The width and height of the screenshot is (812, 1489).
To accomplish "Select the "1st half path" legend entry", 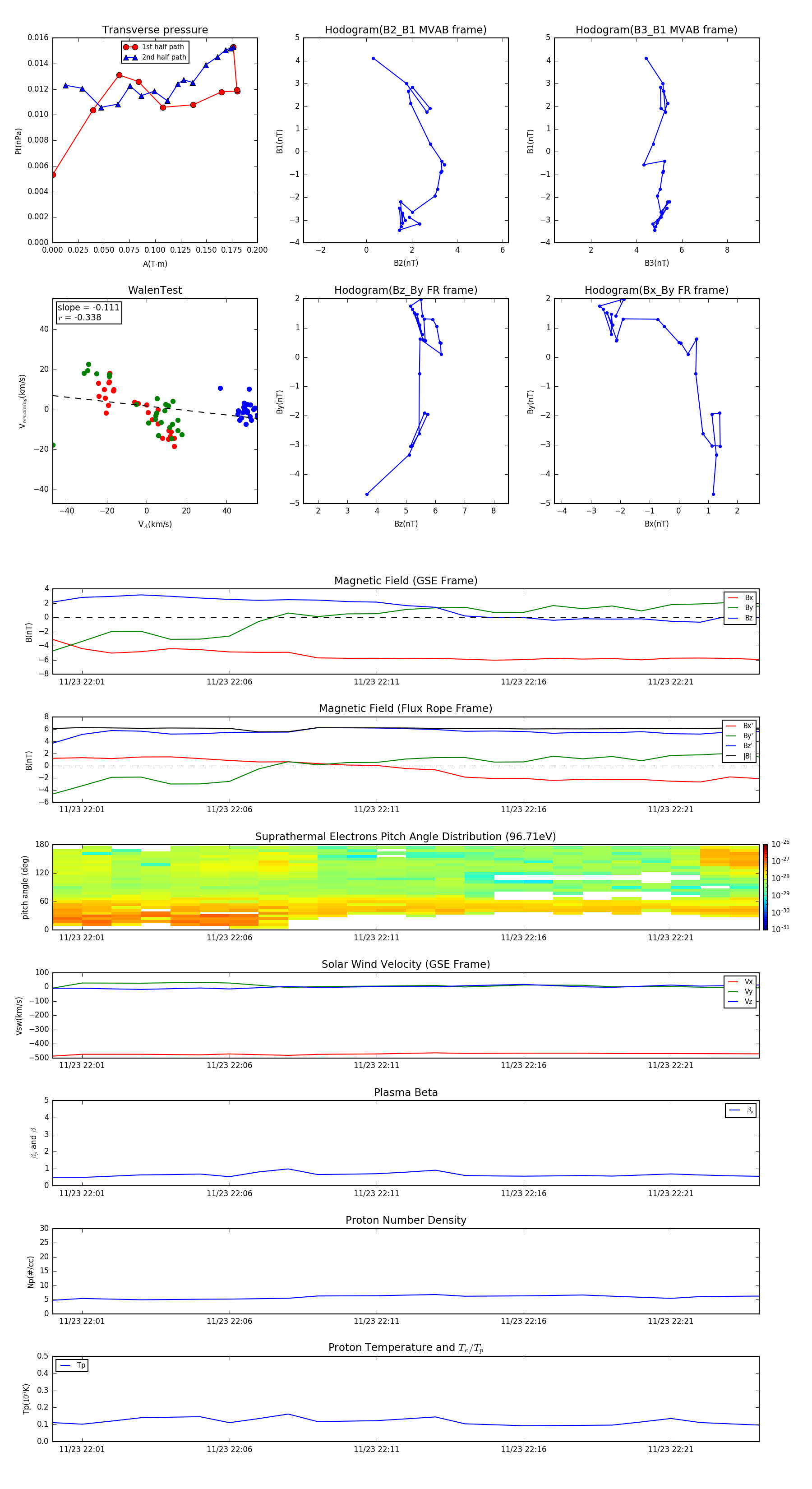I will coord(154,47).
